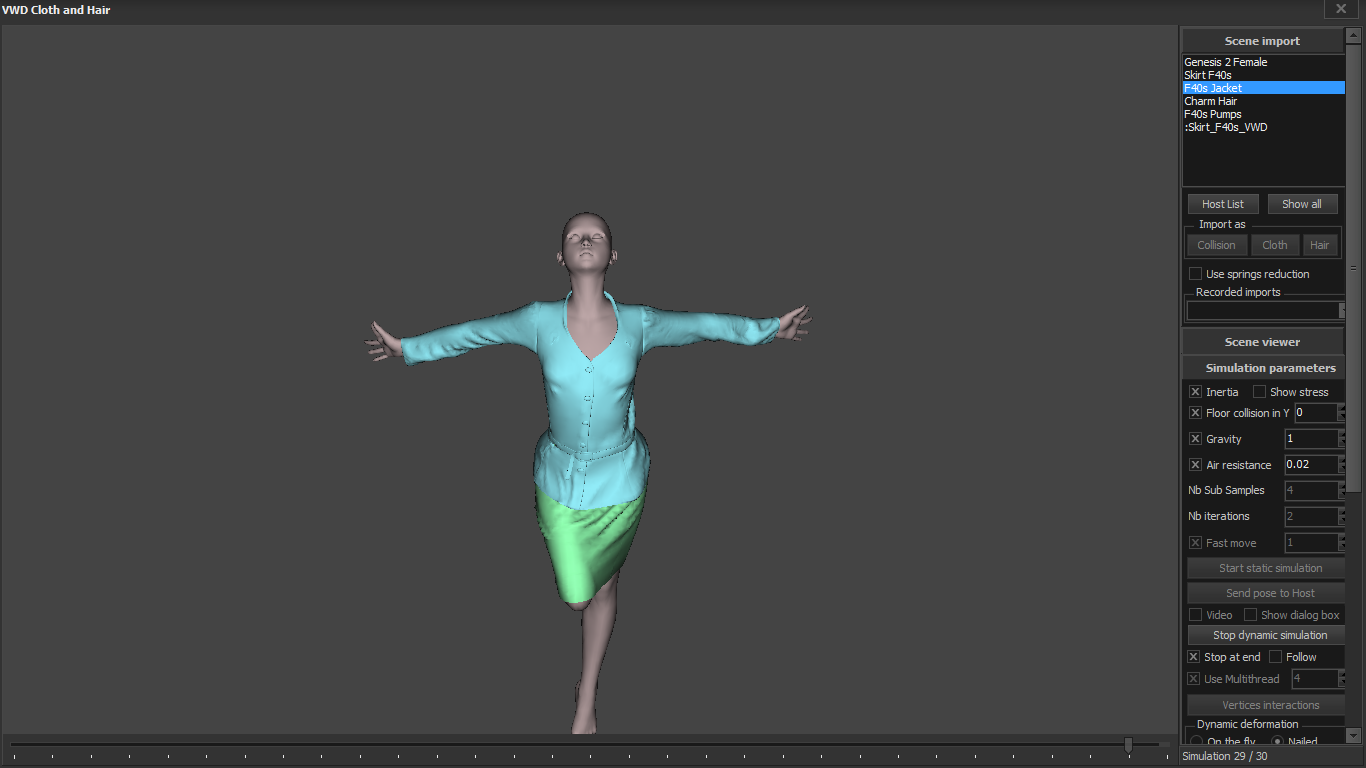Click the Fast move value field

(1311, 543)
